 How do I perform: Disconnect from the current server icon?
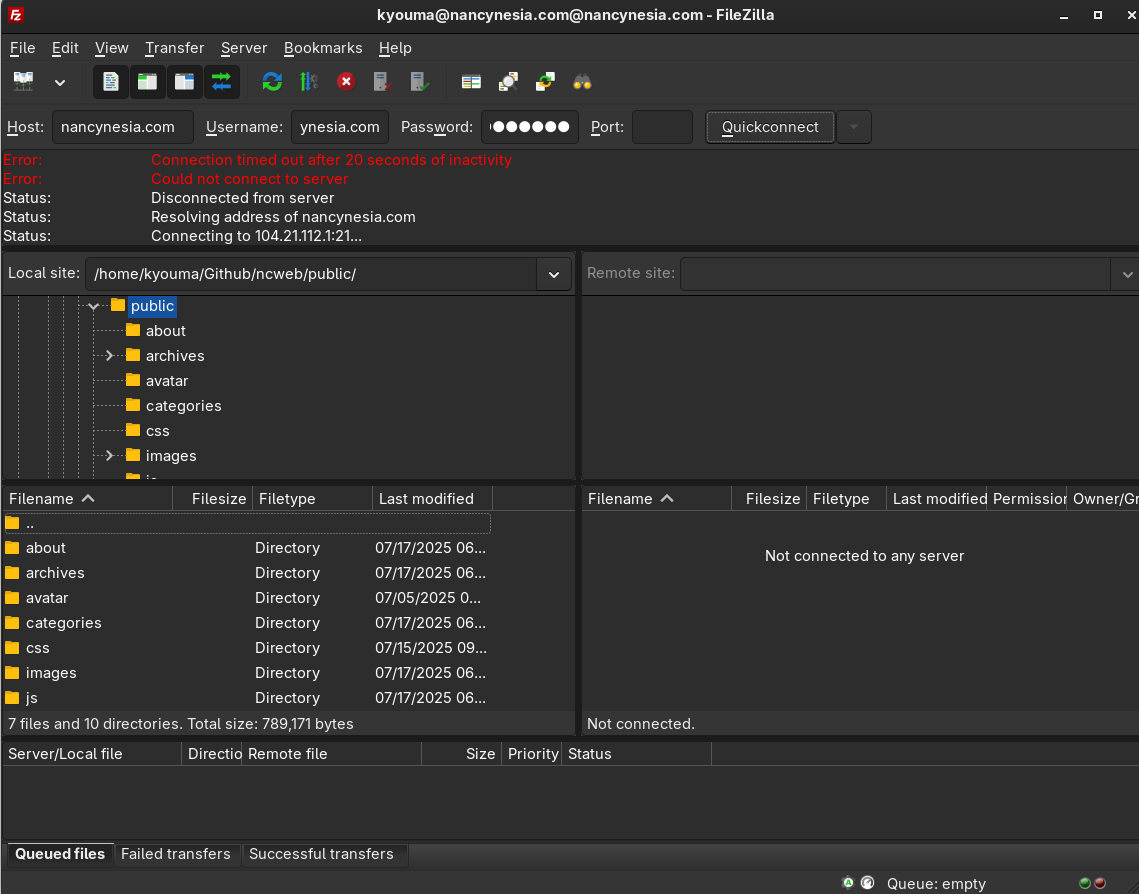click(383, 81)
